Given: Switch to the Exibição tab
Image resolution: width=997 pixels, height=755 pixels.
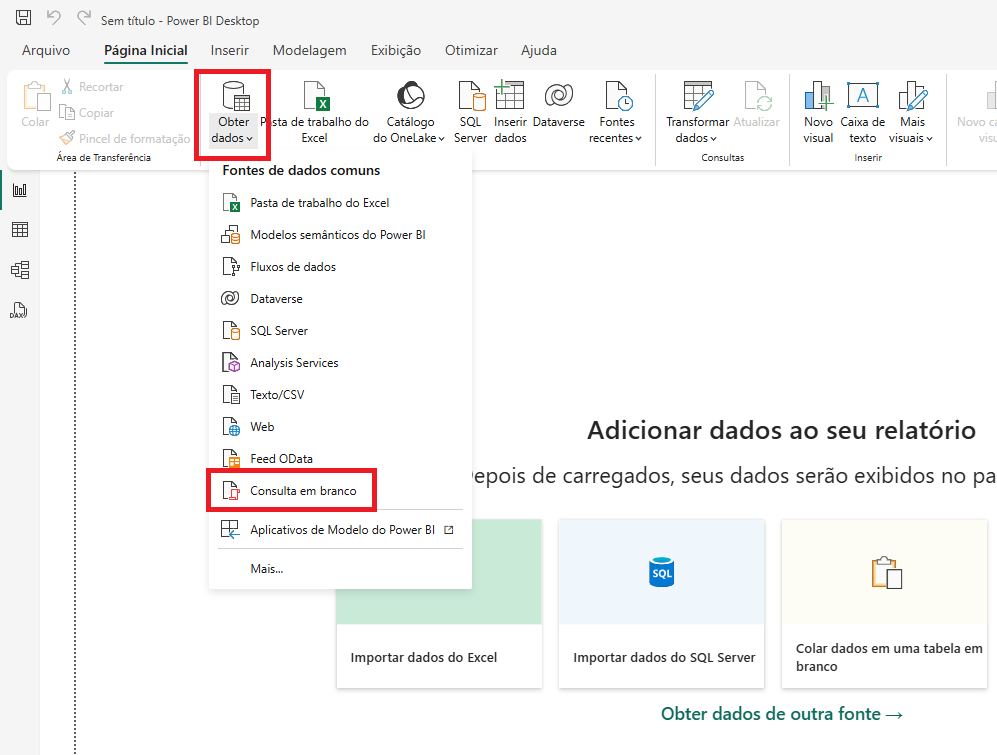Looking at the screenshot, I should [395, 50].
